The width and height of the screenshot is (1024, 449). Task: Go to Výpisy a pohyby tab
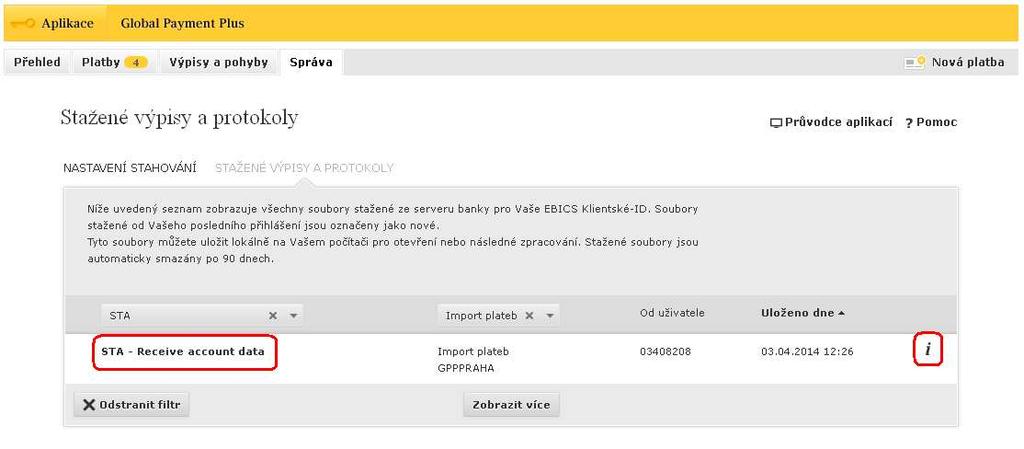click(x=219, y=62)
